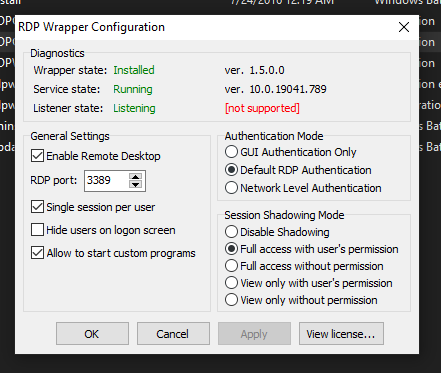Click the Running service state value
Viewport: 441px width, 373px height.
133,89
